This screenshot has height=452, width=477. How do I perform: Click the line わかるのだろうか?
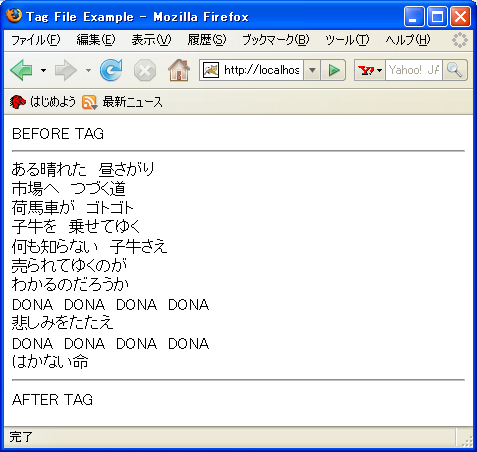tap(70, 285)
